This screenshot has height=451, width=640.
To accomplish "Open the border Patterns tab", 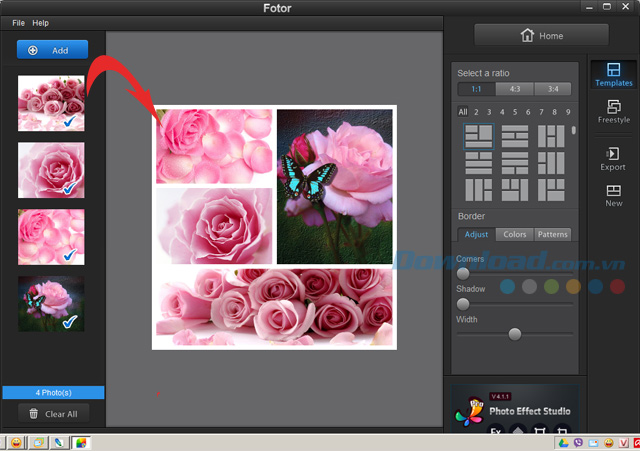I will click(x=552, y=234).
